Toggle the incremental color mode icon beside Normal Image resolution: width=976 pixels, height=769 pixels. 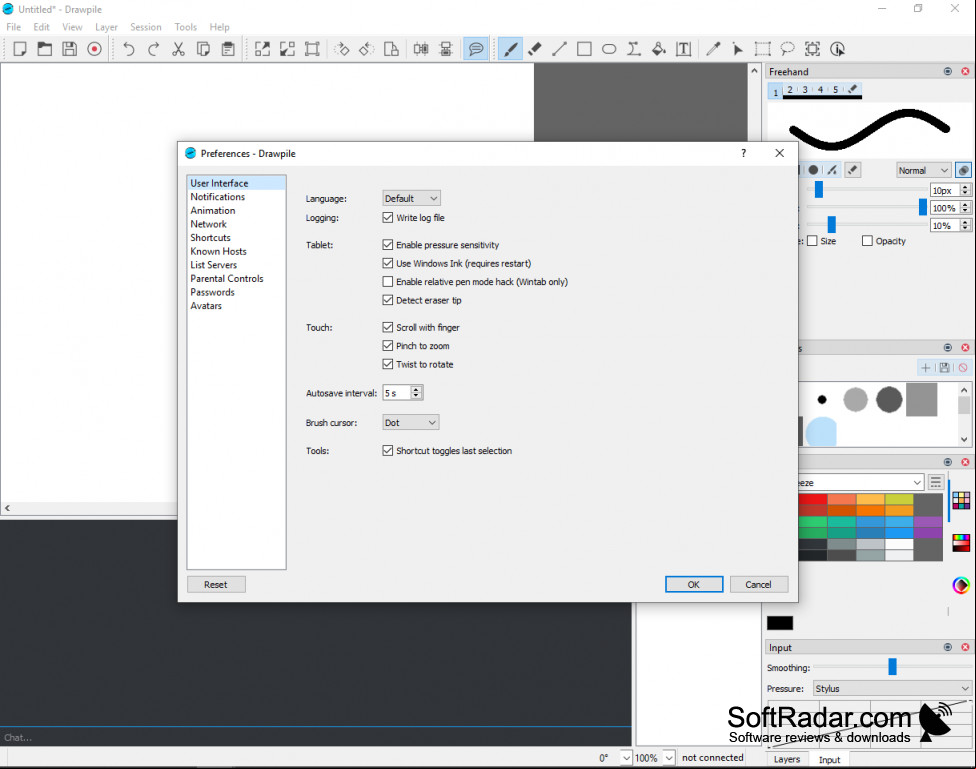pos(963,170)
